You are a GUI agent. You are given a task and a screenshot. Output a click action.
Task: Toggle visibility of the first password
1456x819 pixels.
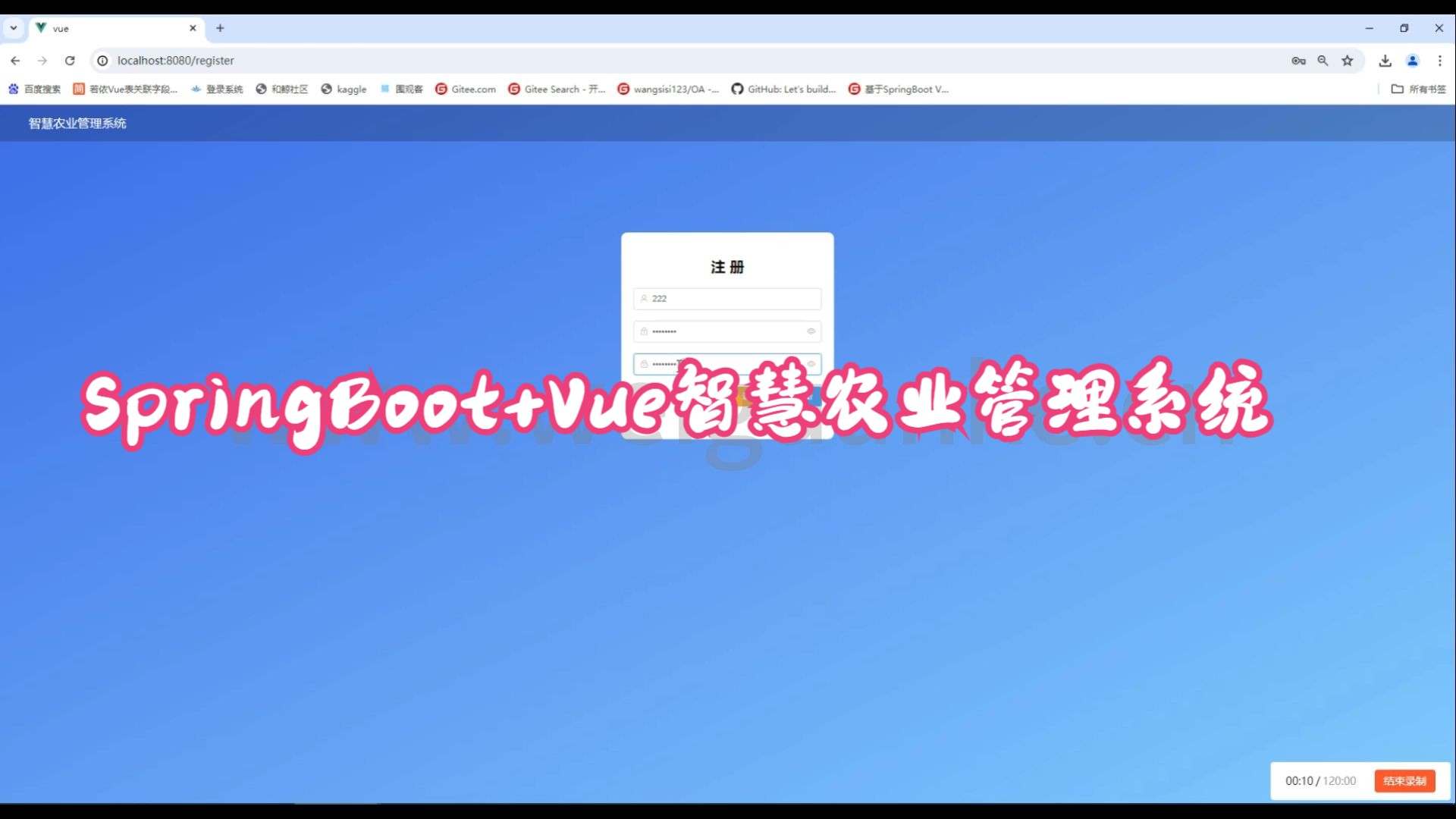pyautogui.click(x=811, y=331)
